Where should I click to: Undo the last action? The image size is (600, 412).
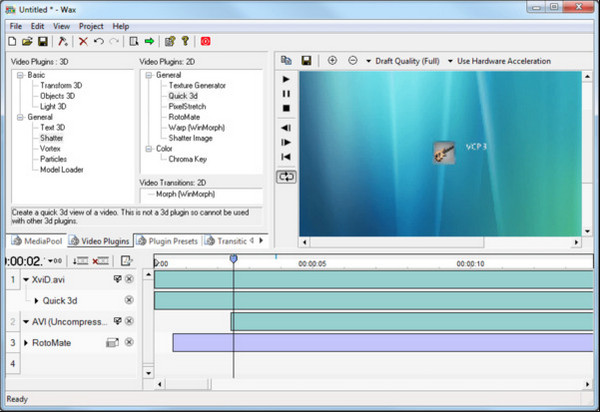tap(99, 41)
